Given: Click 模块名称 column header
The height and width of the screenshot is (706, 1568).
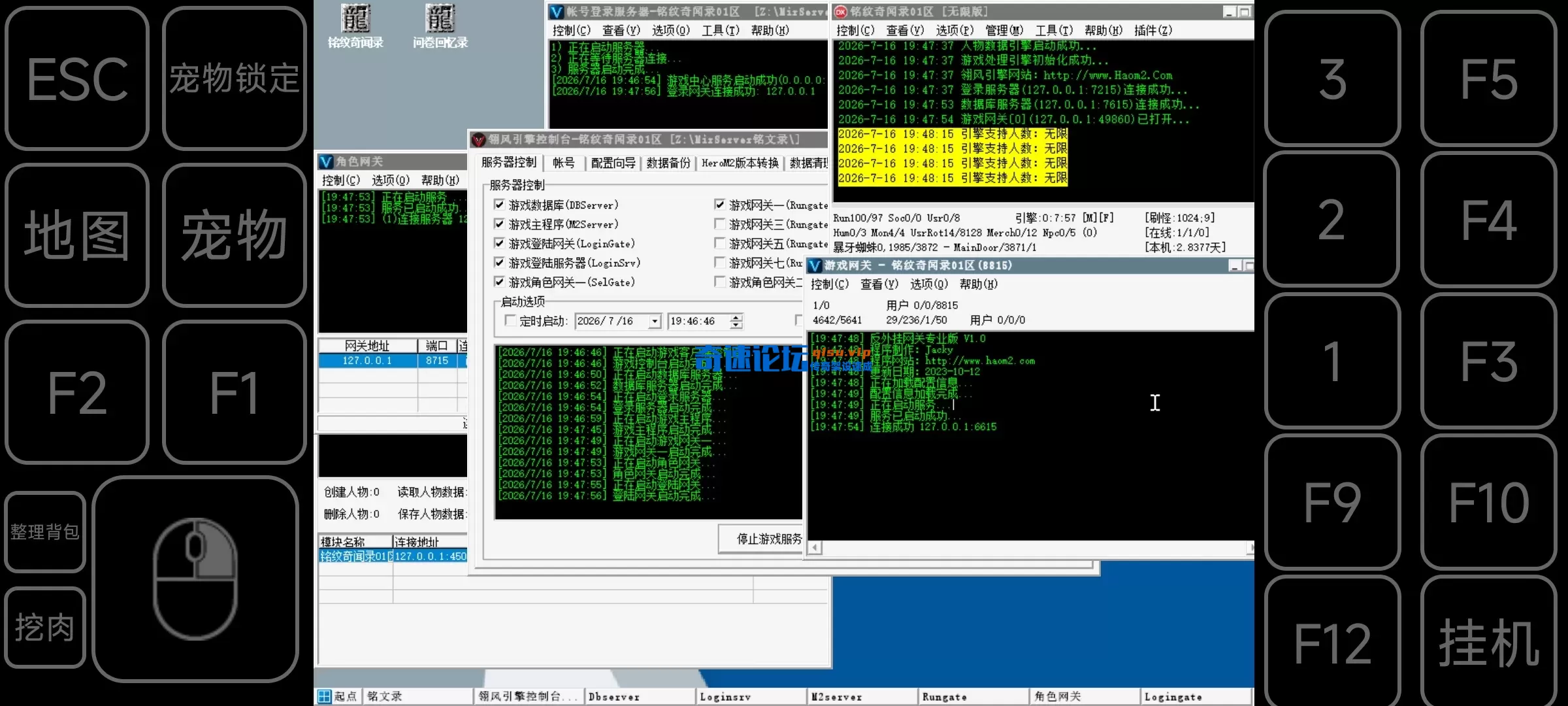Looking at the screenshot, I should 355,541.
